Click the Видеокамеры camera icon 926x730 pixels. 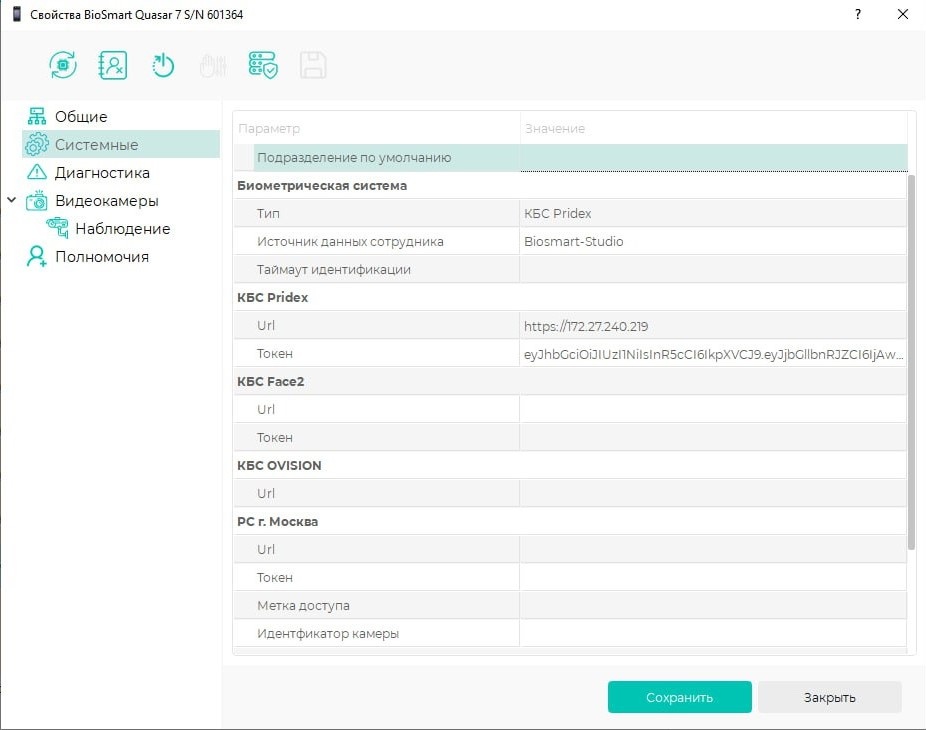click(37, 201)
